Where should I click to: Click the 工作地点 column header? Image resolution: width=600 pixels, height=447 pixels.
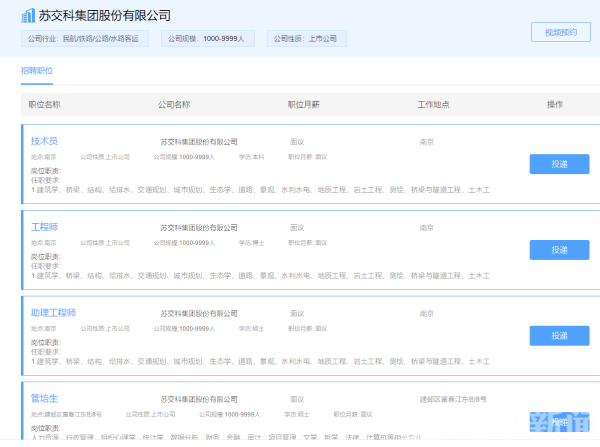(434, 104)
